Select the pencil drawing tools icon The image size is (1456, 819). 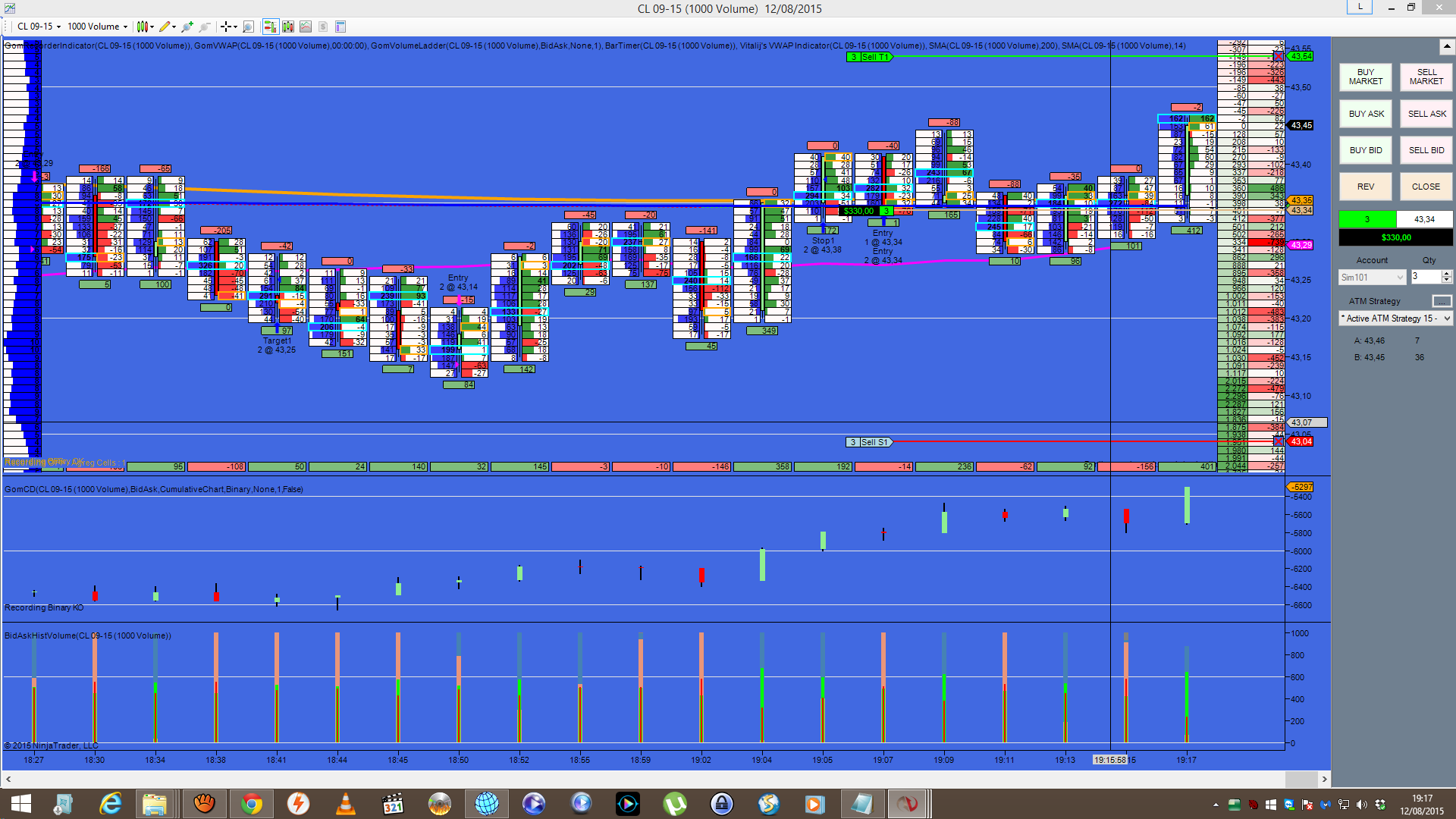(x=165, y=27)
